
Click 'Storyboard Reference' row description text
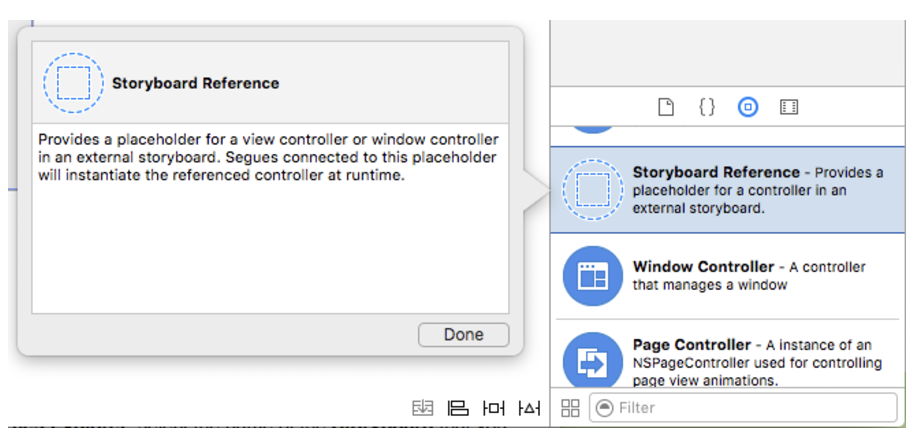tap(758, 190)
